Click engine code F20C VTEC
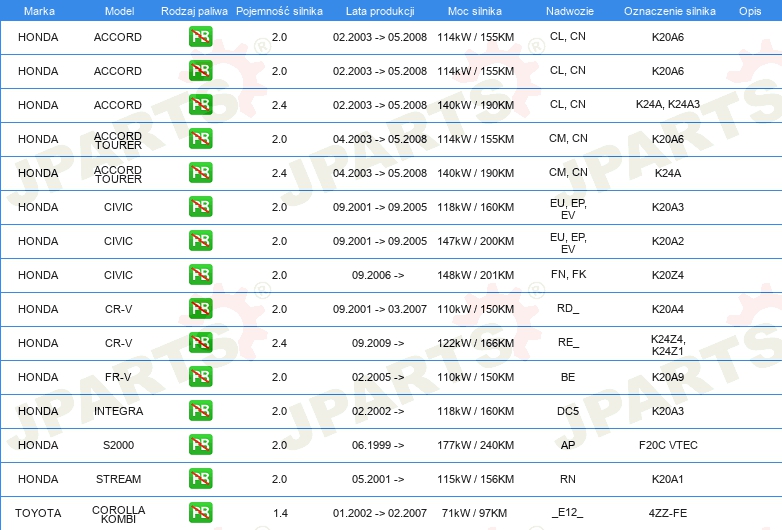 point(668,445)
